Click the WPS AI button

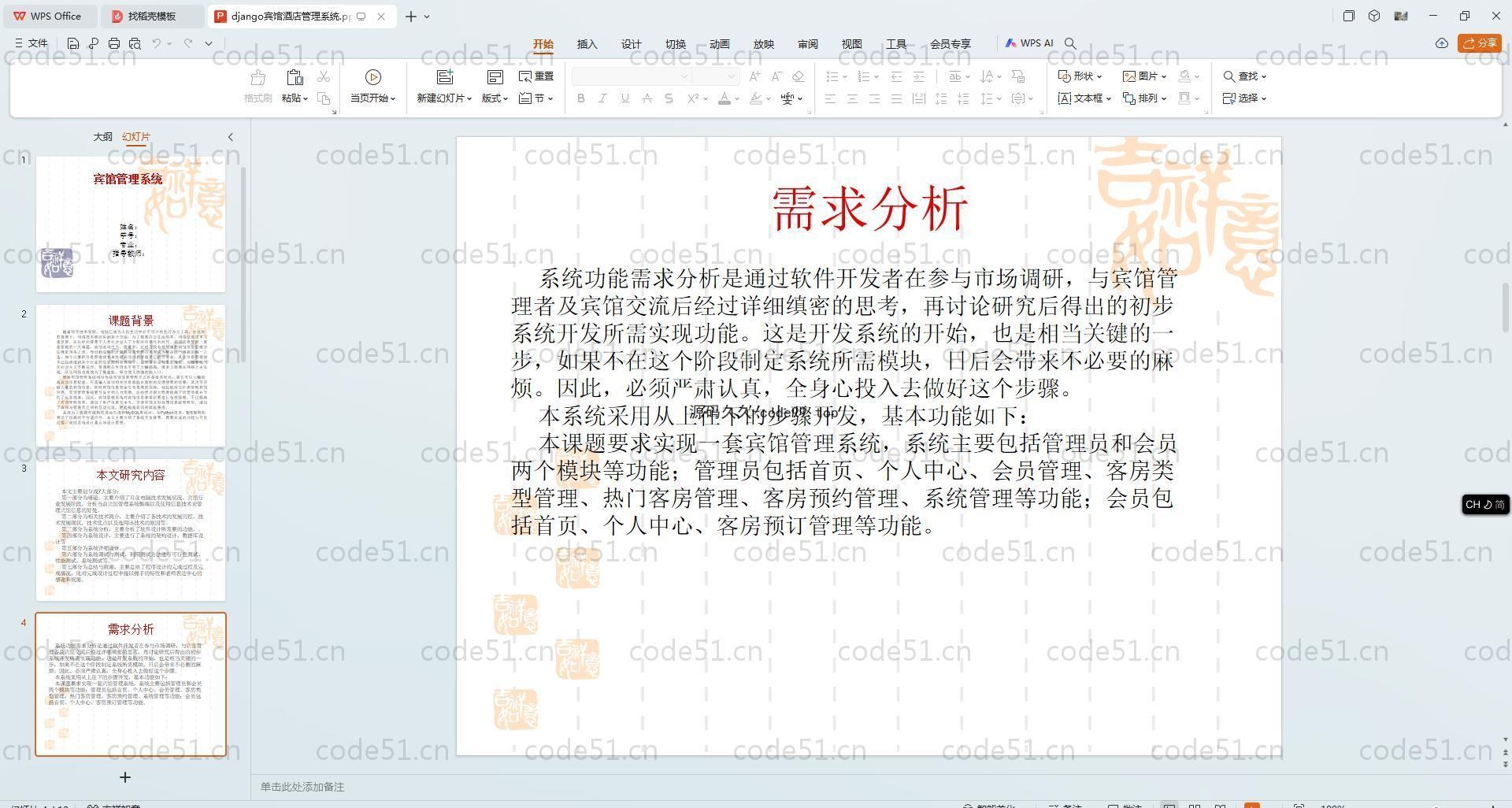(1029, 43)
